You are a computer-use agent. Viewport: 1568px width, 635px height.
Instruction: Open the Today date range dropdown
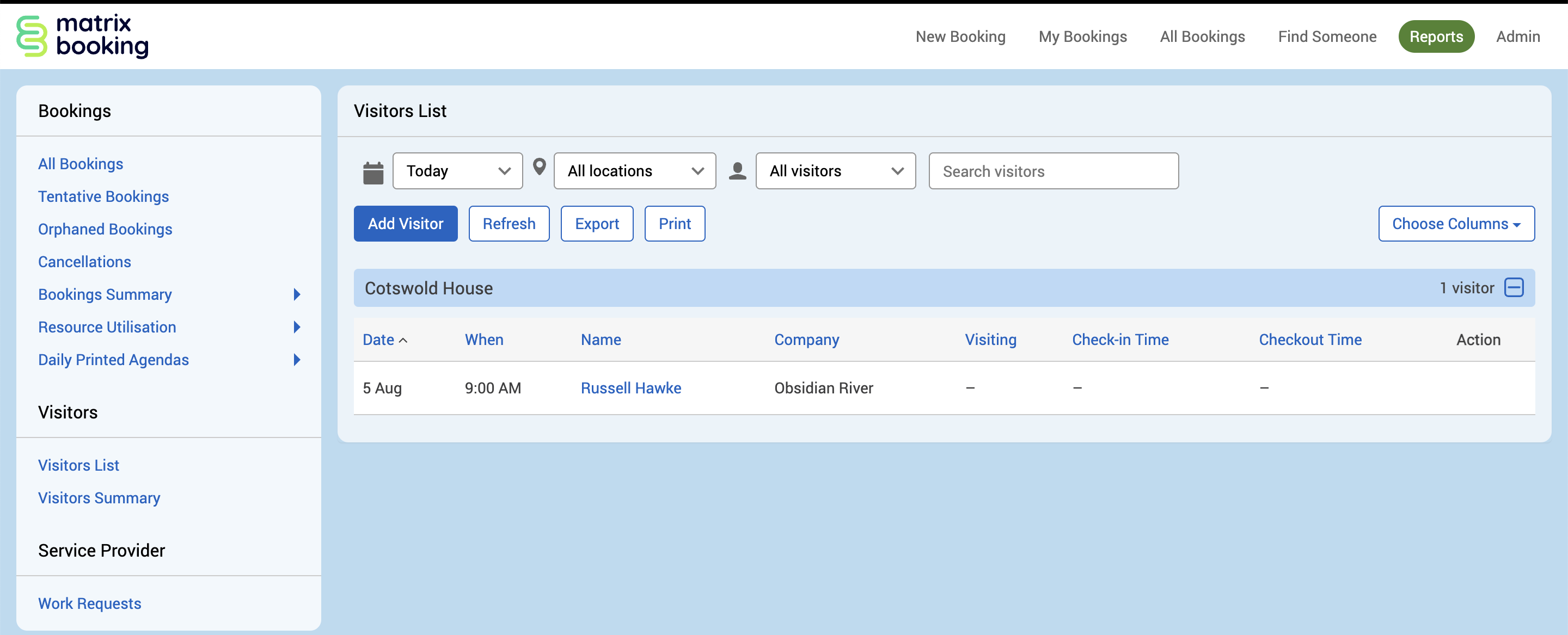pos(457,171)
